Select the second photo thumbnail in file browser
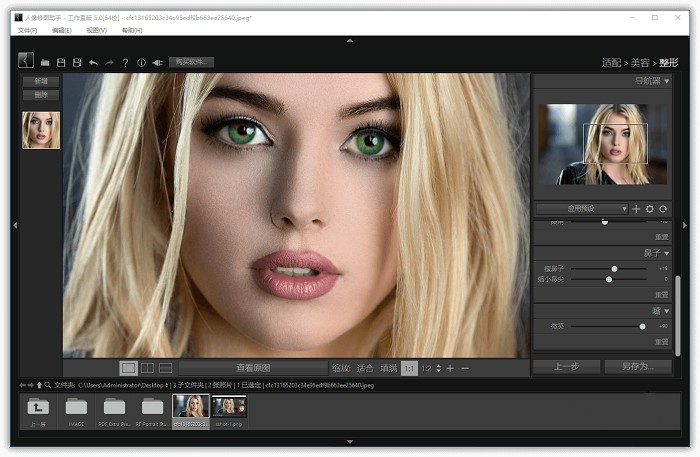Viewport: 700px width, 457px height. coord(228,407)
